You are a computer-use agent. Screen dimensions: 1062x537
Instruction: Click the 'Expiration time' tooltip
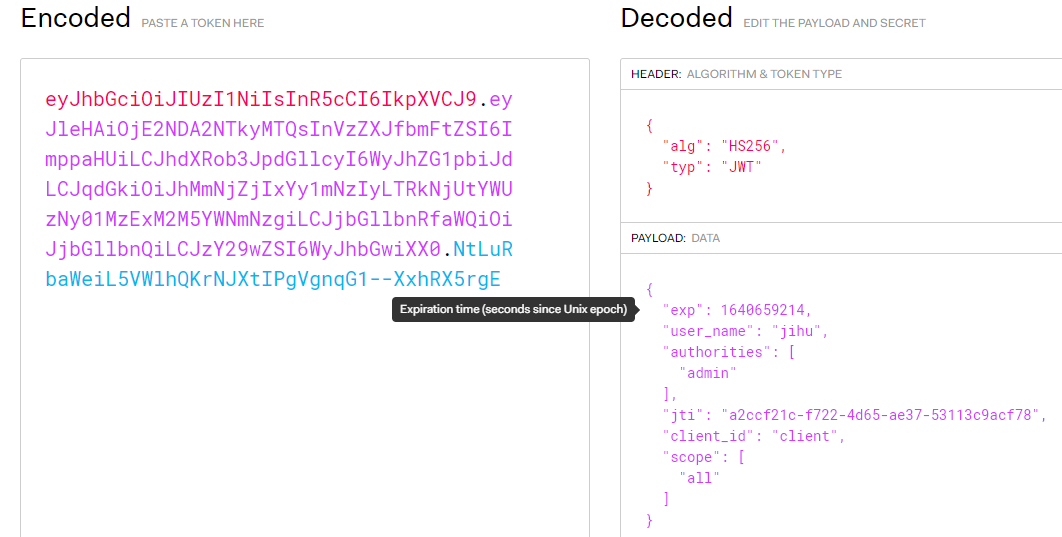513,309
